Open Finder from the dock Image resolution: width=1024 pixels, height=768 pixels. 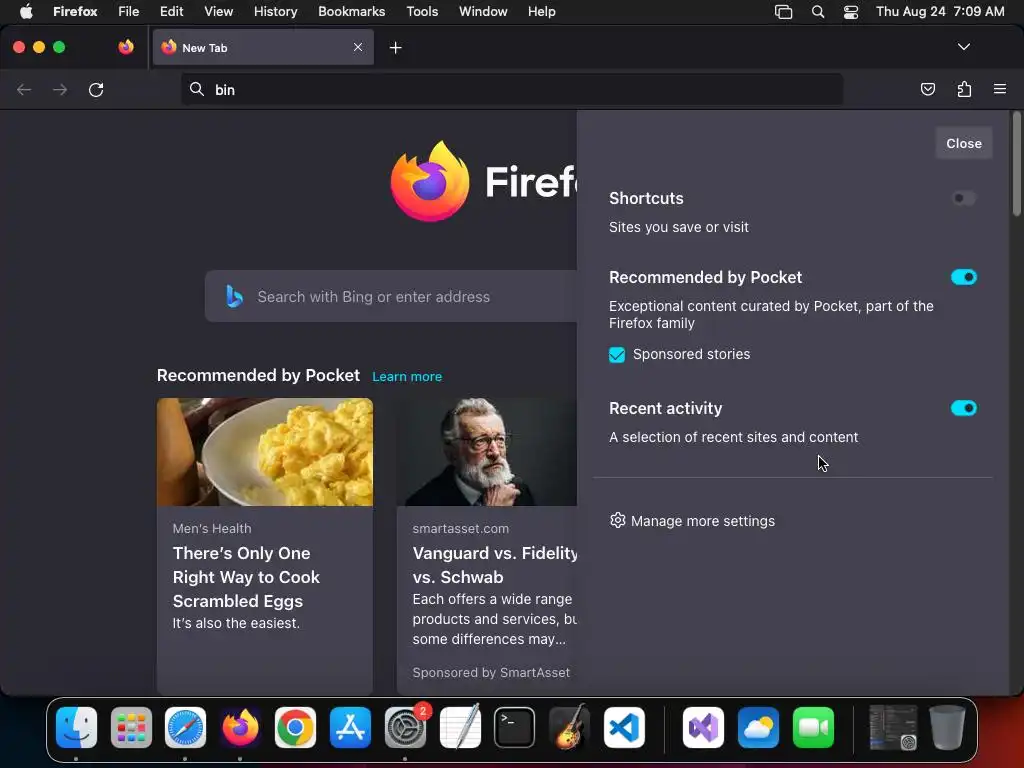point(76,727)
